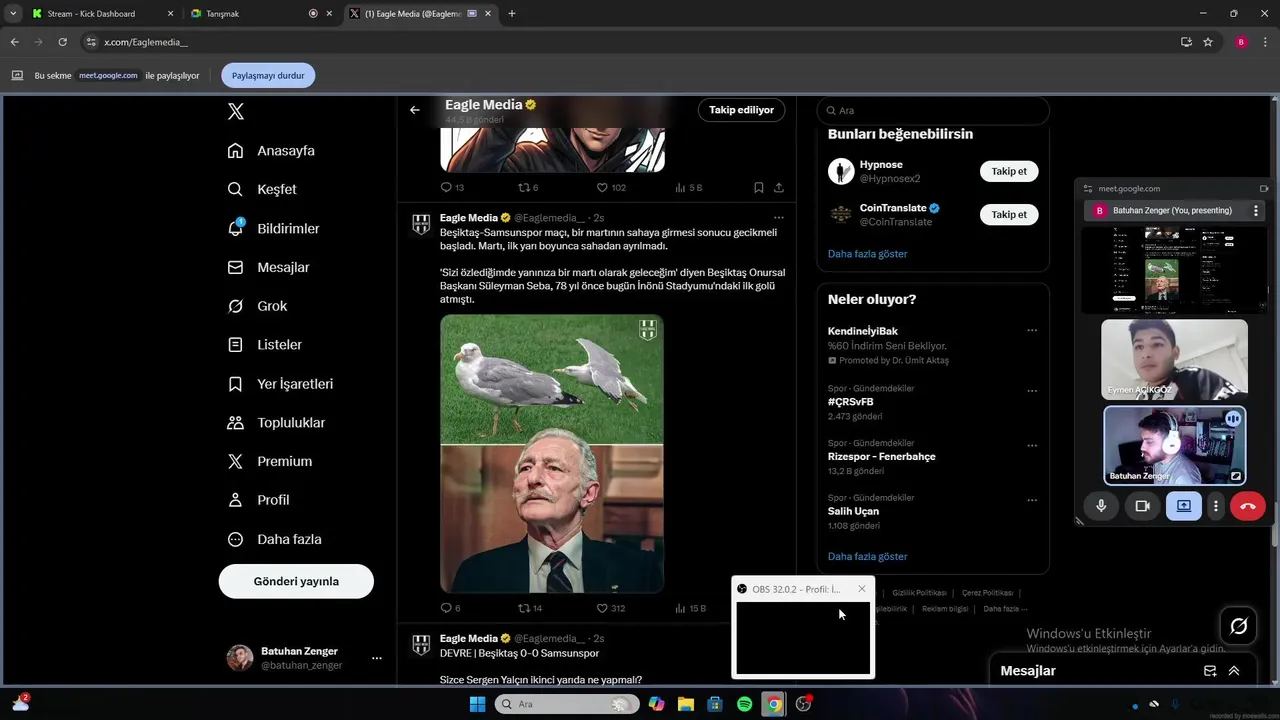Expand the Mesajlar drawer
The image size is (1280, 720).
[x=1234, y=671]
